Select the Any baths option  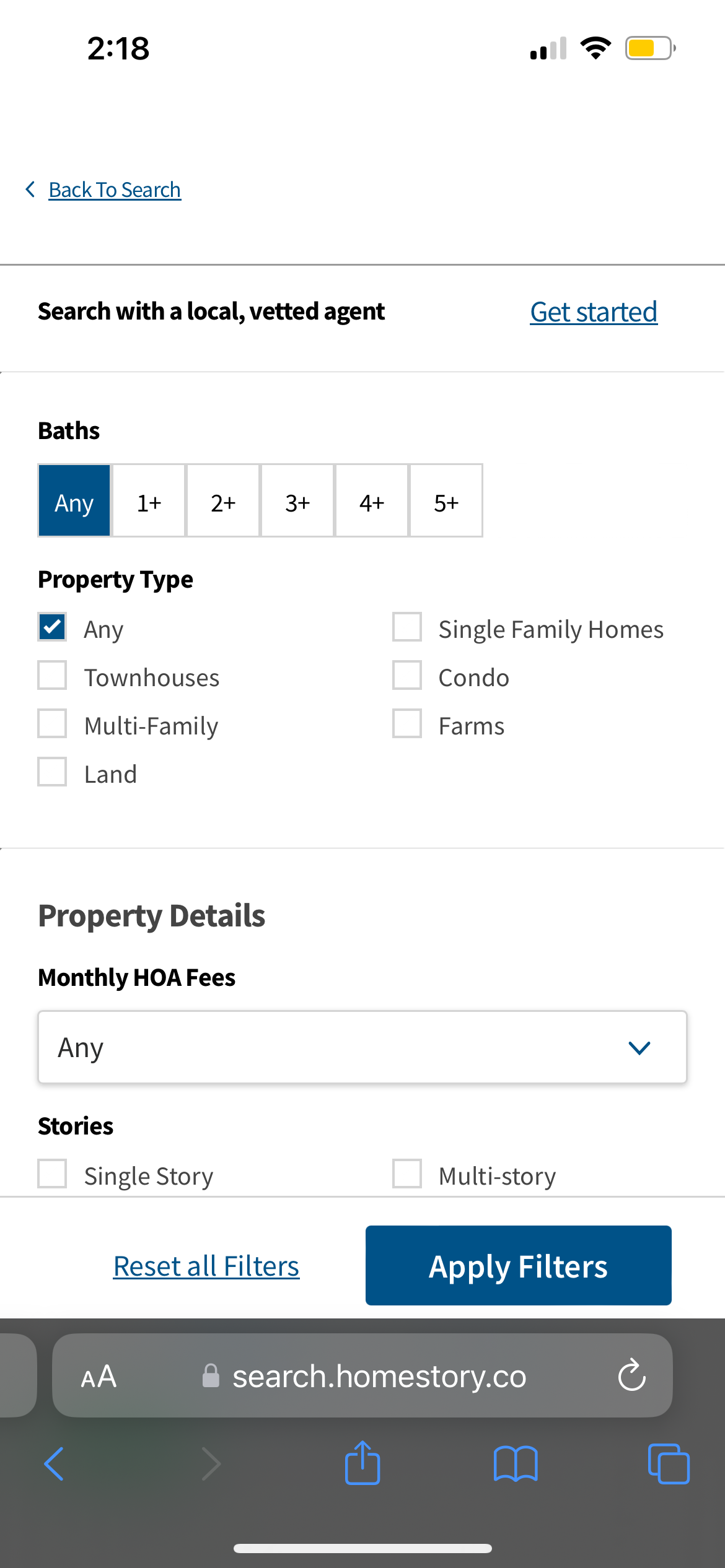[74, 500]
